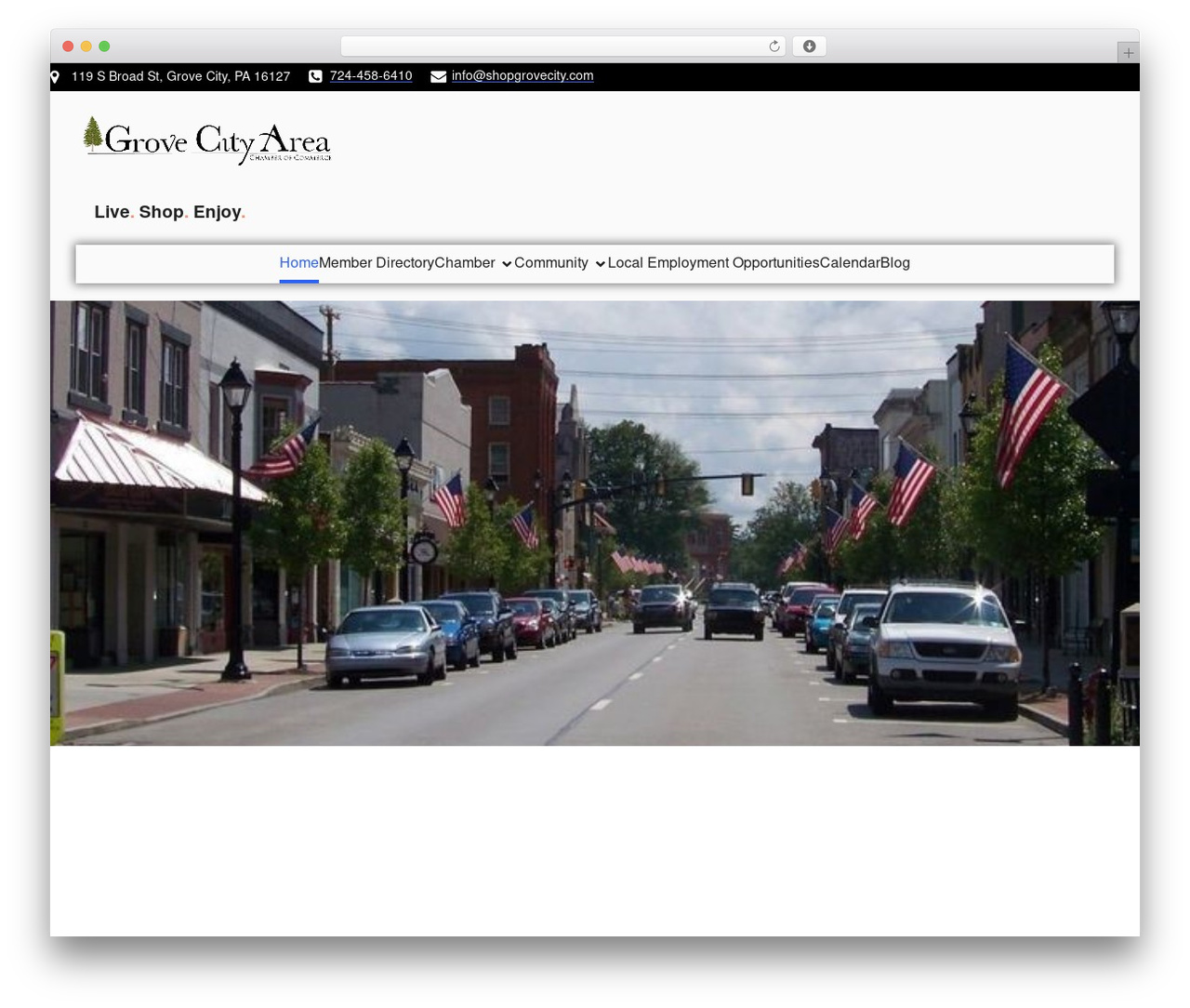
Task: Open browser downloads button
Action: [x=809, y=46]
